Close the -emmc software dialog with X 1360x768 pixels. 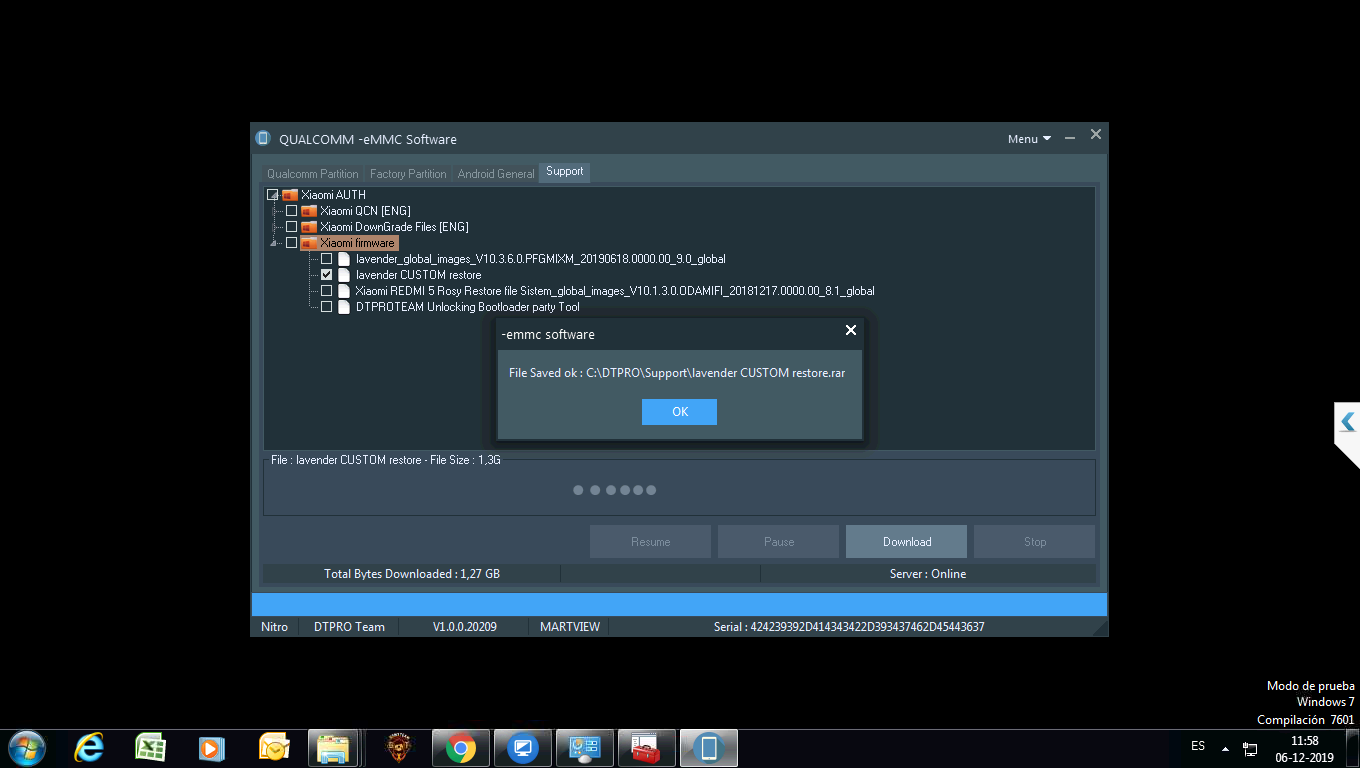(851, 331)
